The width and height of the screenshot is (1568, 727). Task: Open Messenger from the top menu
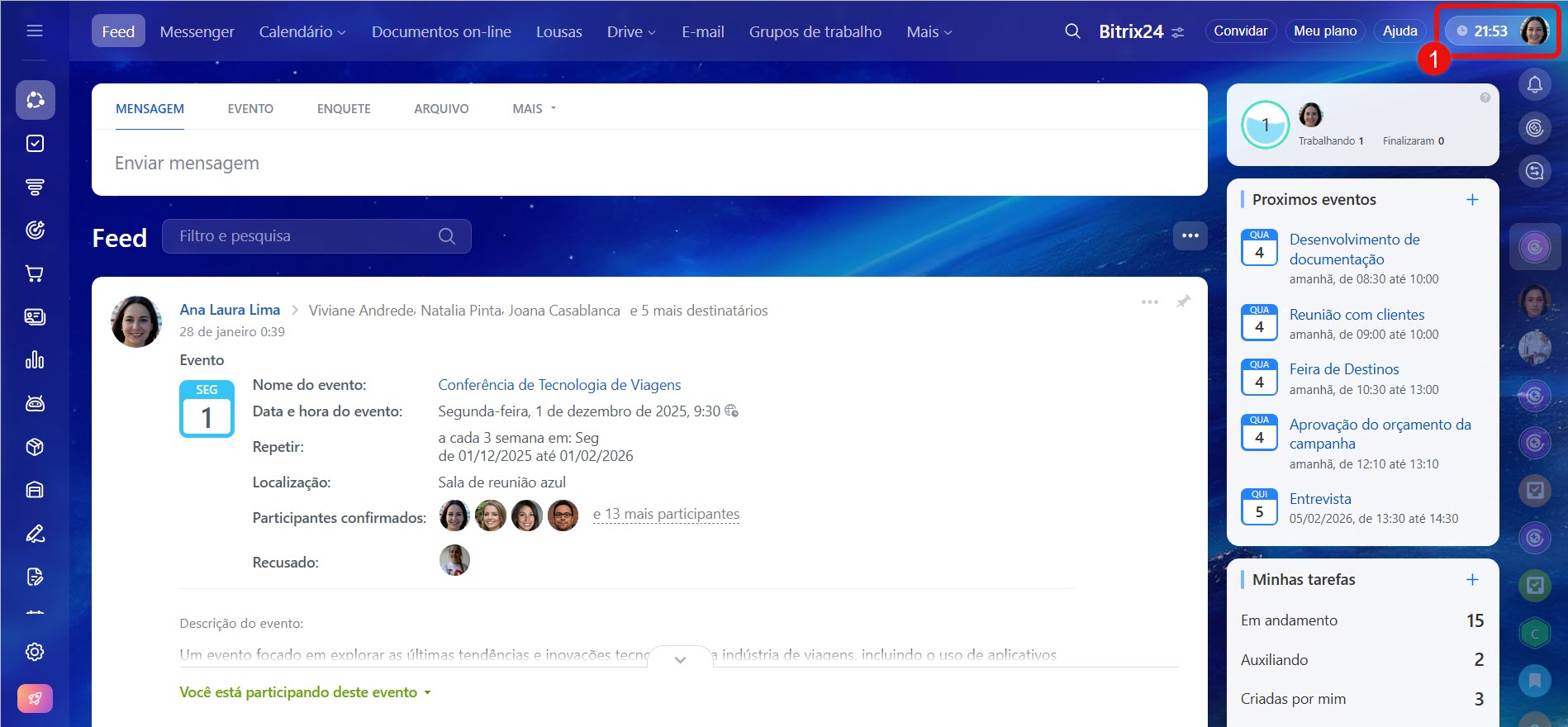pos(197,31)
